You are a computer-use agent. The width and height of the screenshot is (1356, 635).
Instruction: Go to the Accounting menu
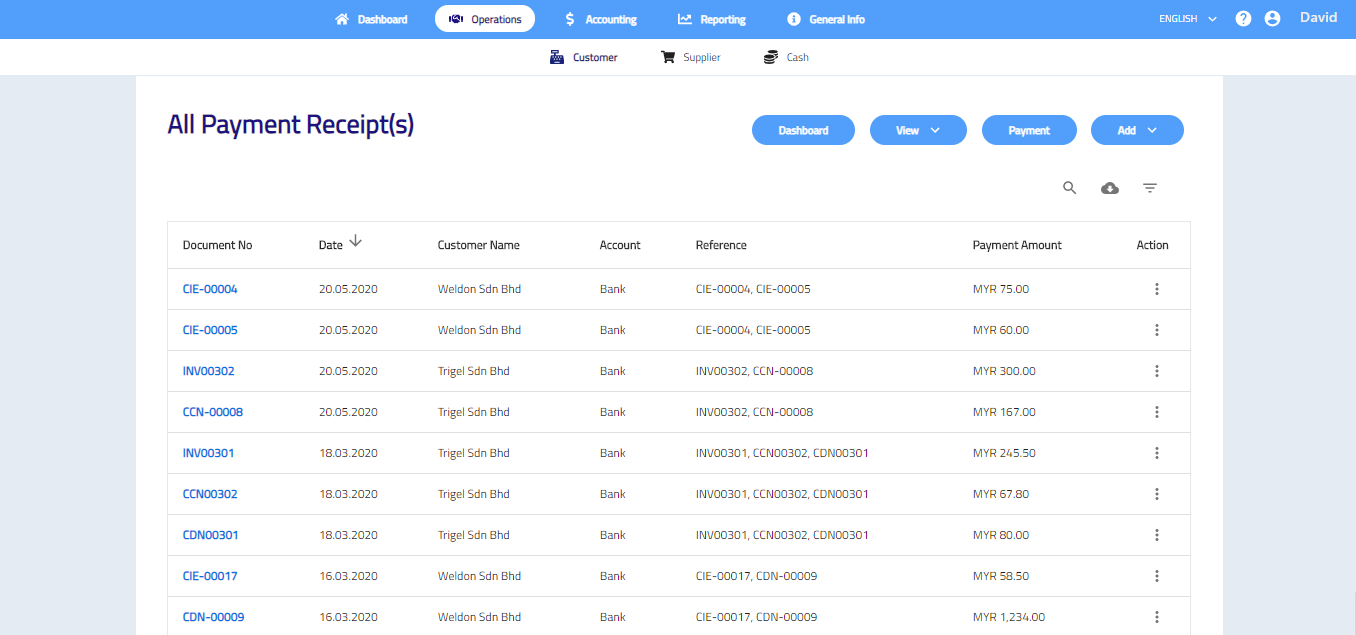pos(600,19)
